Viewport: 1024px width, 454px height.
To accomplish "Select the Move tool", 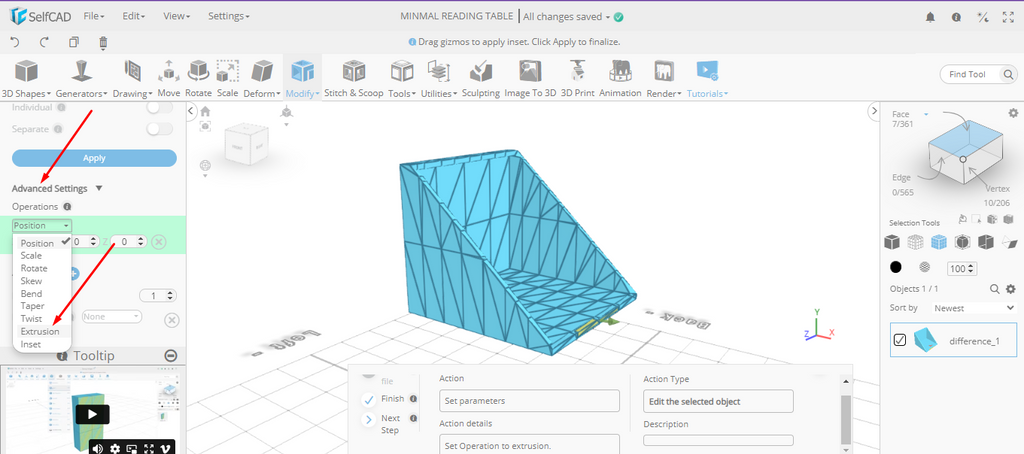I will pyautogui.click(x=168, y=78).
